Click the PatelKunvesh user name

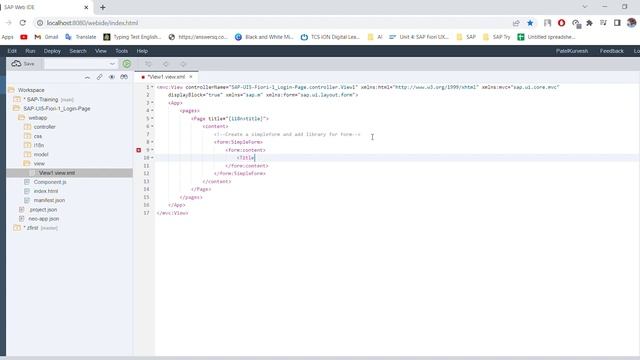pos(572,51)
